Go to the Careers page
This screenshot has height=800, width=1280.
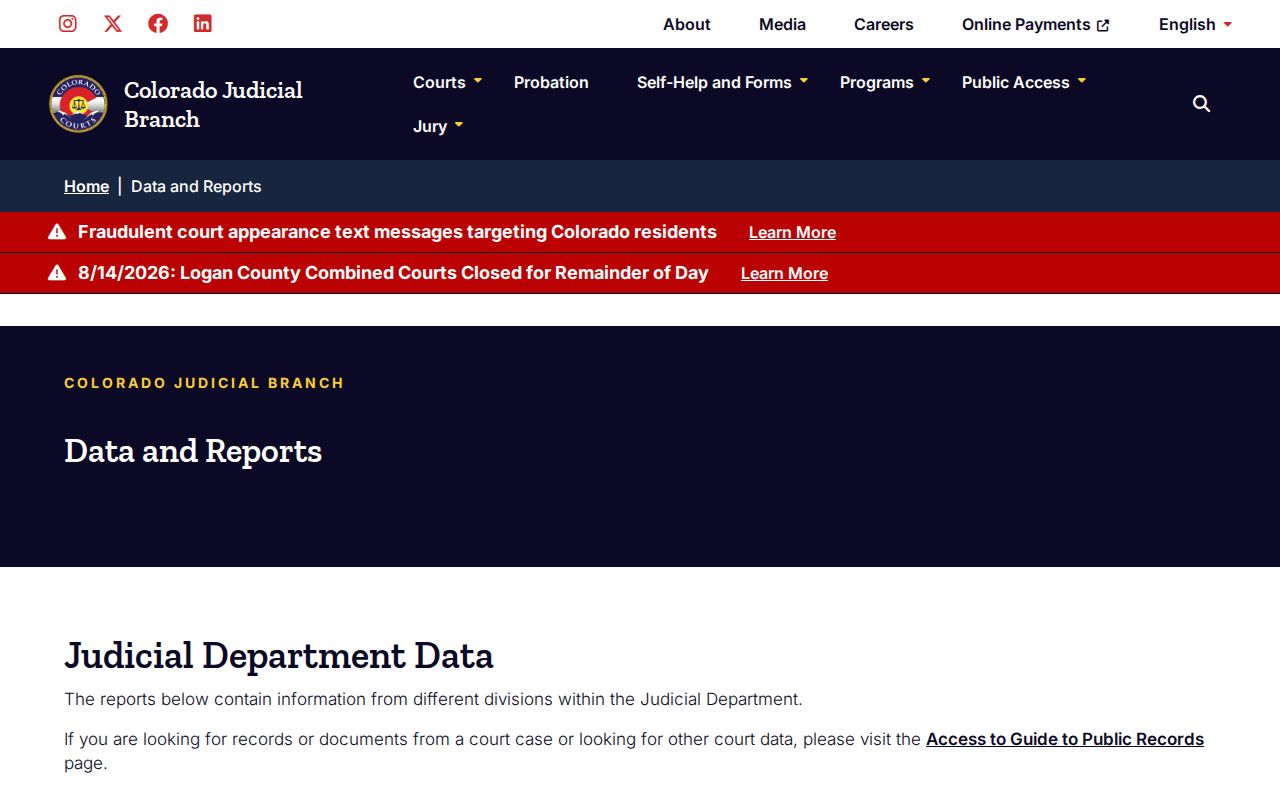pos(884,24)
